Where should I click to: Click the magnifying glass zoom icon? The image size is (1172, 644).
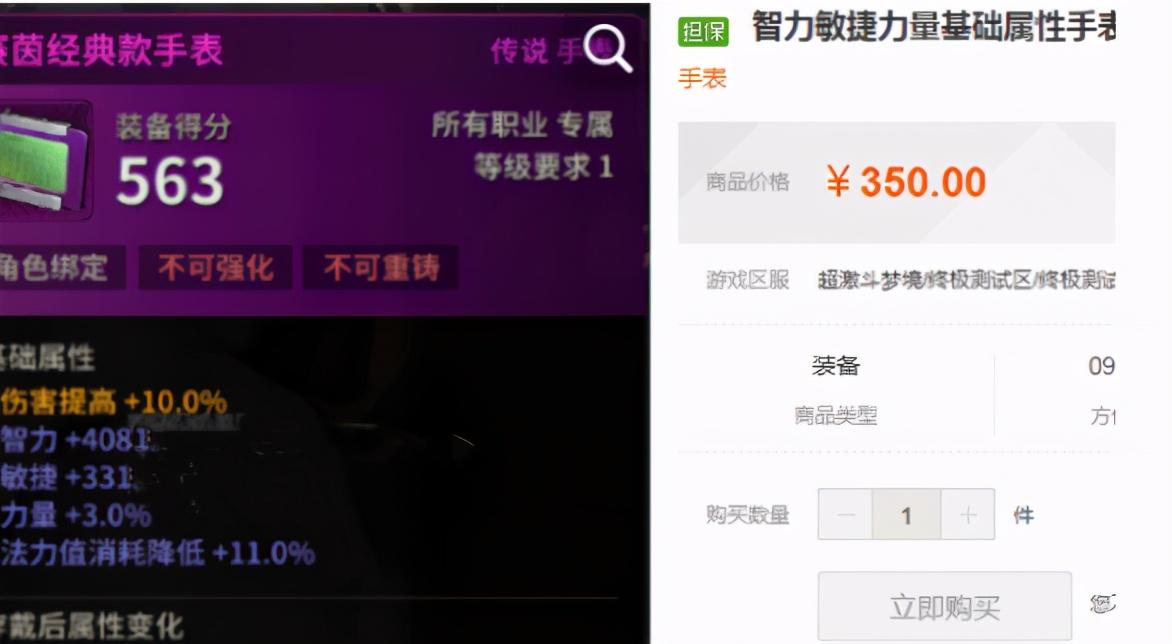tap(608, 49)
